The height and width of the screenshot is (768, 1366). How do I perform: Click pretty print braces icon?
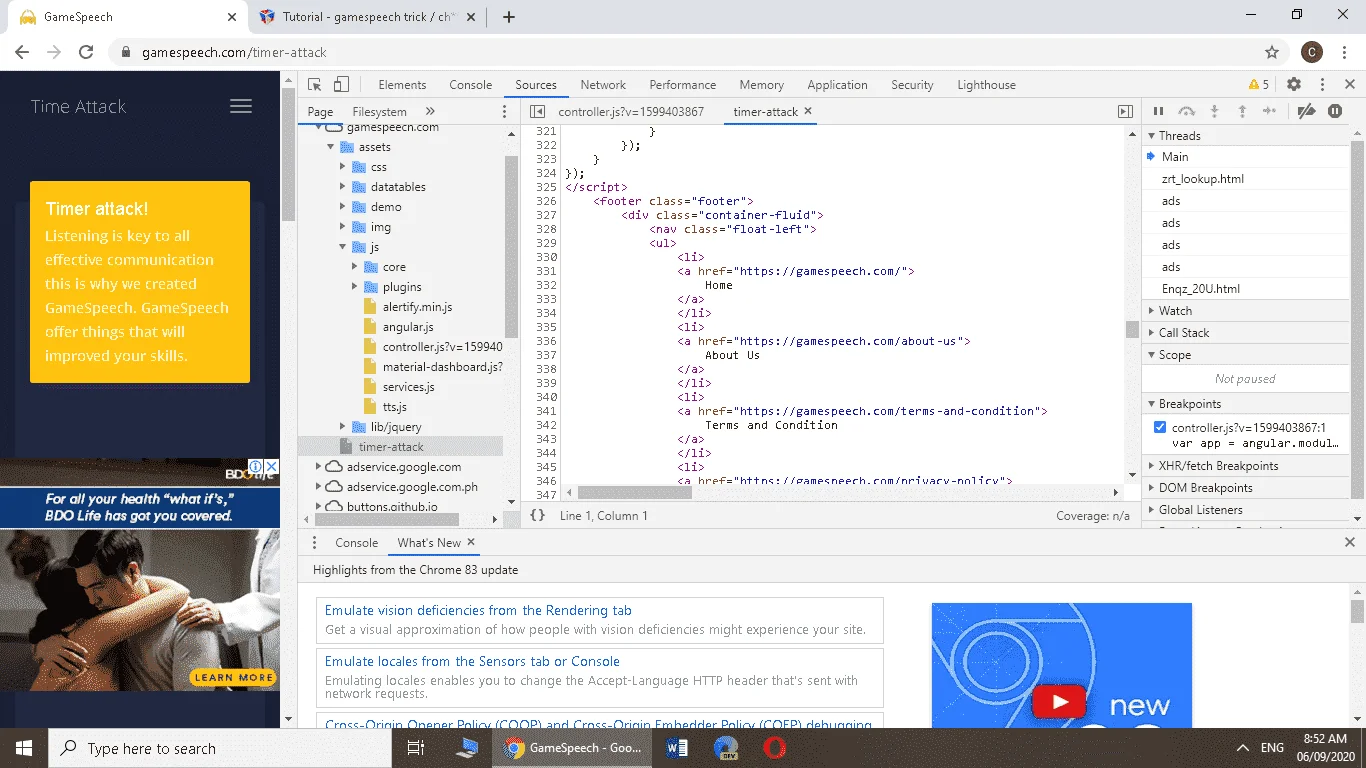coord(537,516)
